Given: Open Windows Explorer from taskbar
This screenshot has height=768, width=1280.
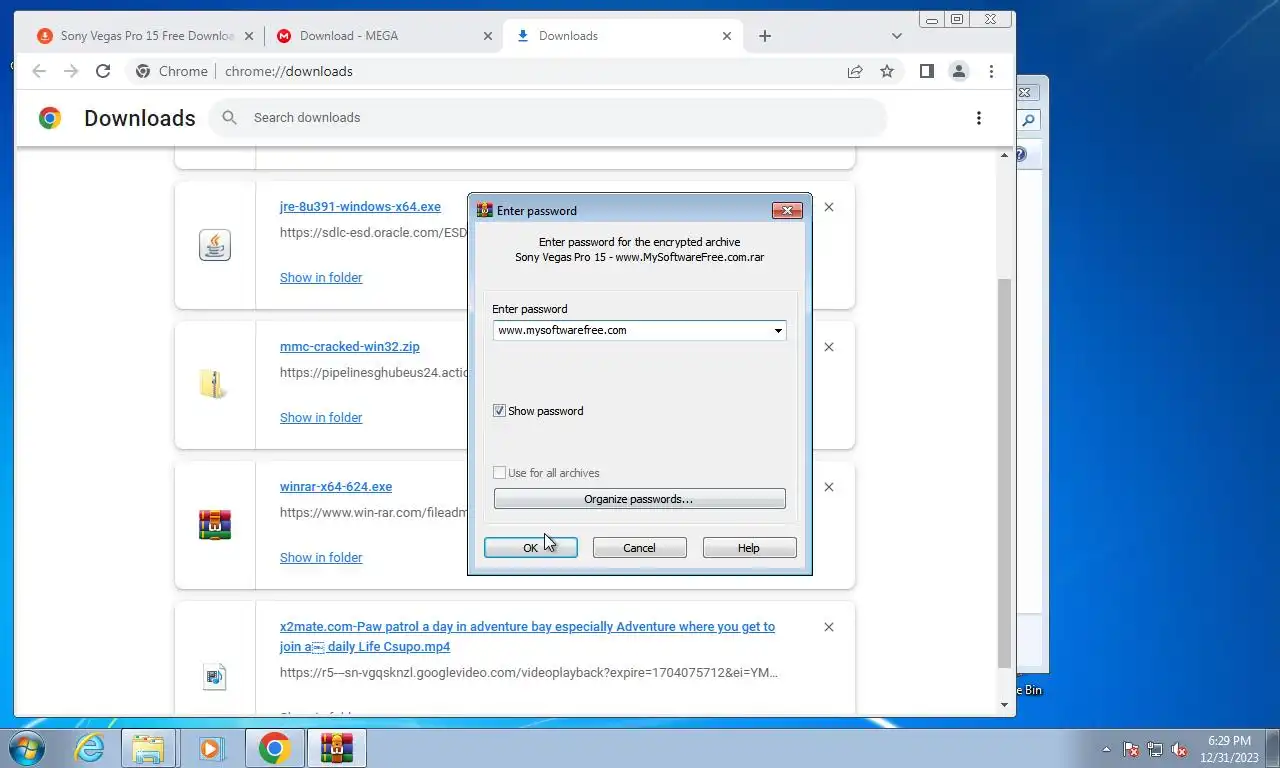Looking at the screenshot, I should [148, 748].
